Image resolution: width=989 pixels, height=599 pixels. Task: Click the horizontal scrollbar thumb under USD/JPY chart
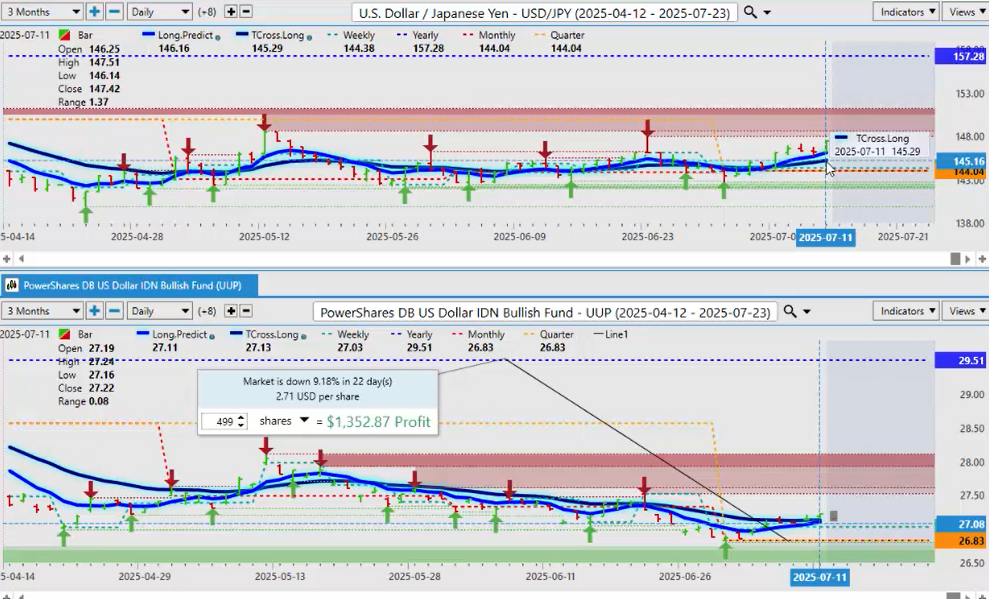(x=955, y=258)
